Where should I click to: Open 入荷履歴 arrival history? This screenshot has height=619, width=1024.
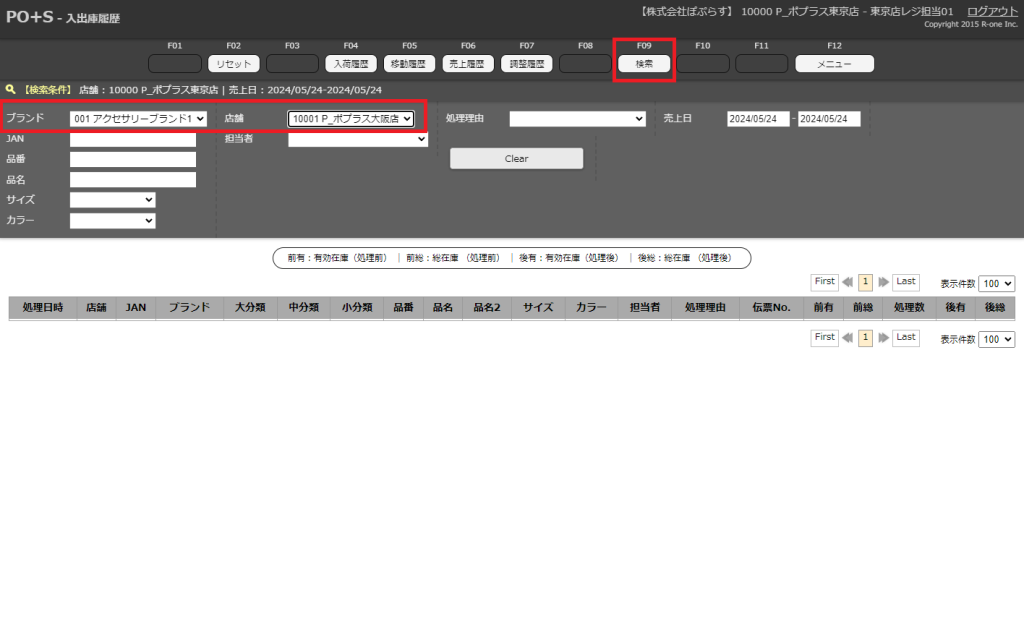click(350, 64)
